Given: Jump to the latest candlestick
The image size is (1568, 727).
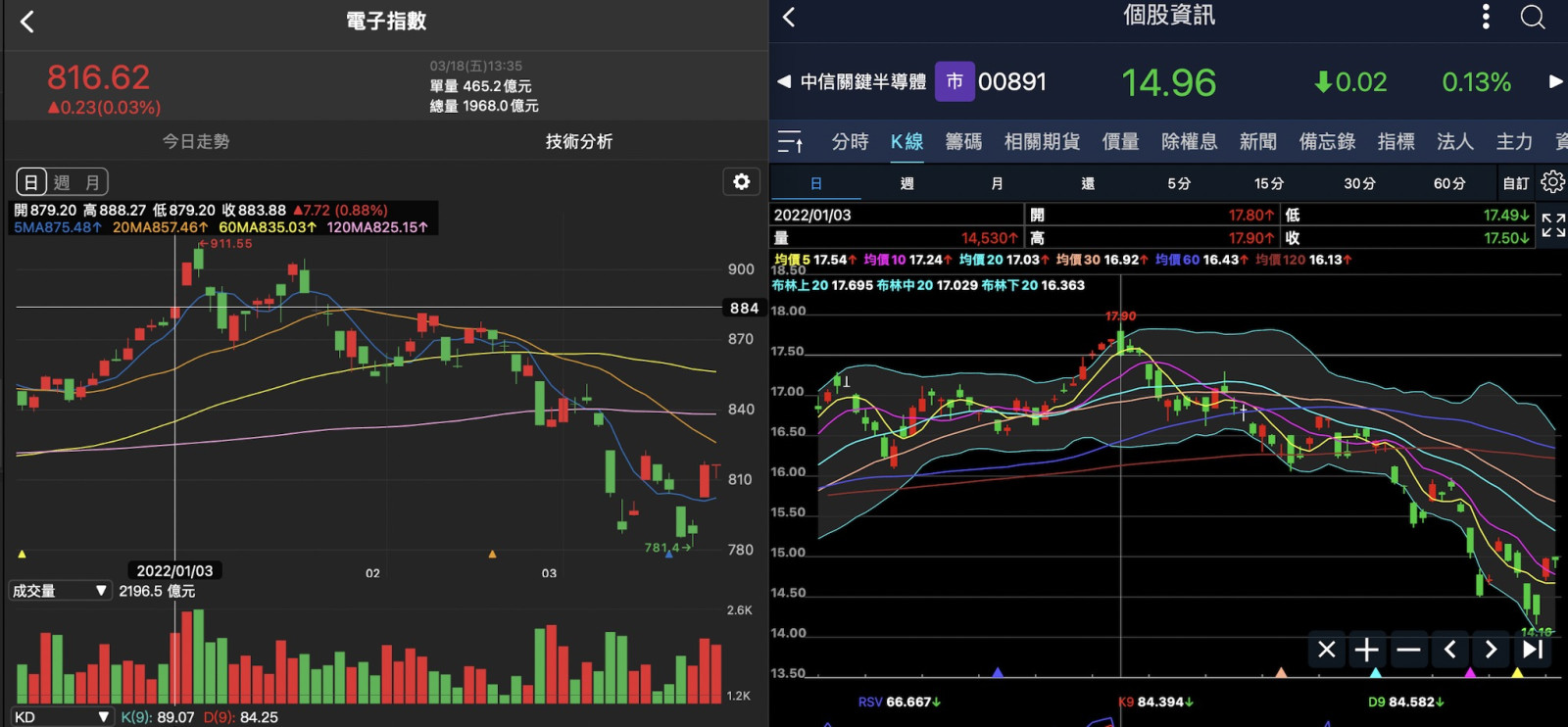Looking at the screenshot, I should click(1533, 650).
